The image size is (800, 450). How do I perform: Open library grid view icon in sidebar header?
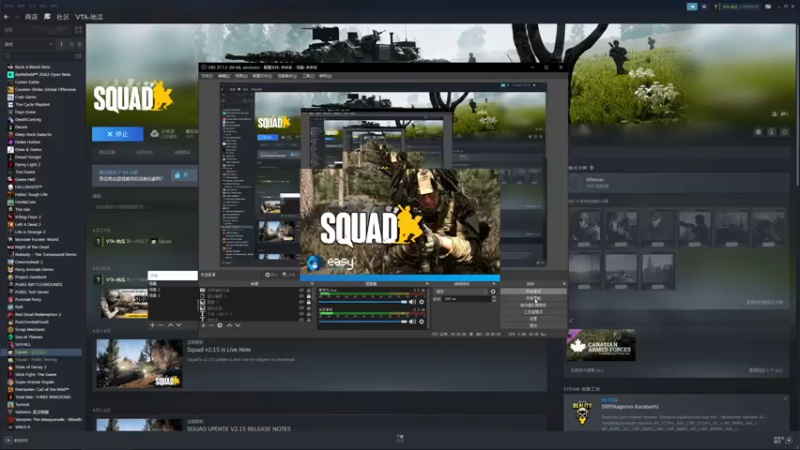coord(78,30)
